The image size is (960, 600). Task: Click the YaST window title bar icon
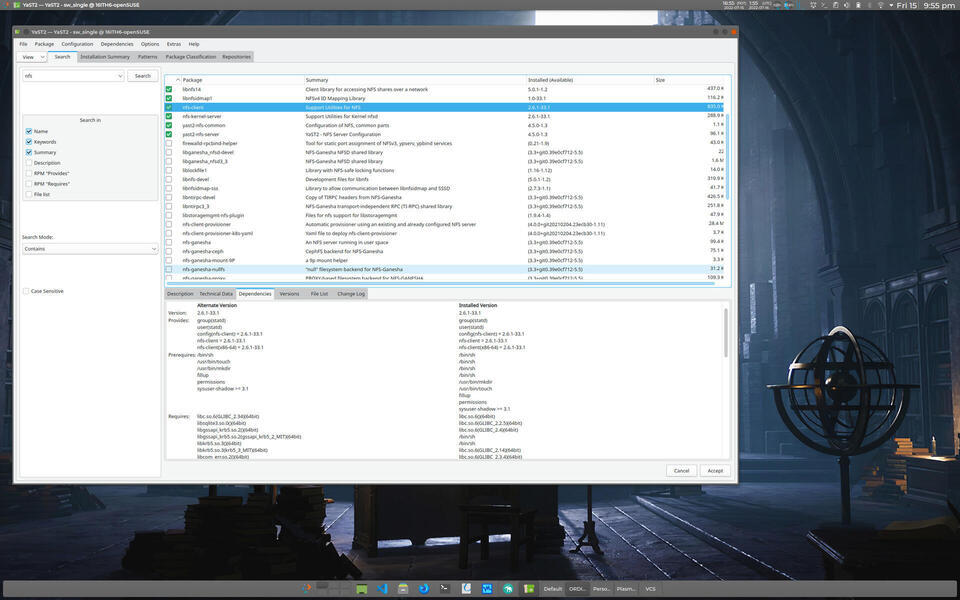coord(19,32)
